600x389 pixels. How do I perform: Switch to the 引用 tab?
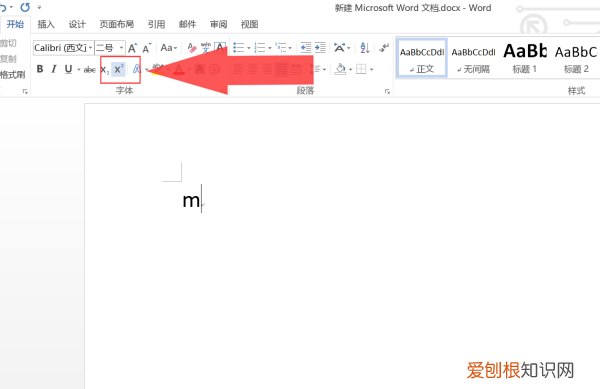(x=157, y=24)
